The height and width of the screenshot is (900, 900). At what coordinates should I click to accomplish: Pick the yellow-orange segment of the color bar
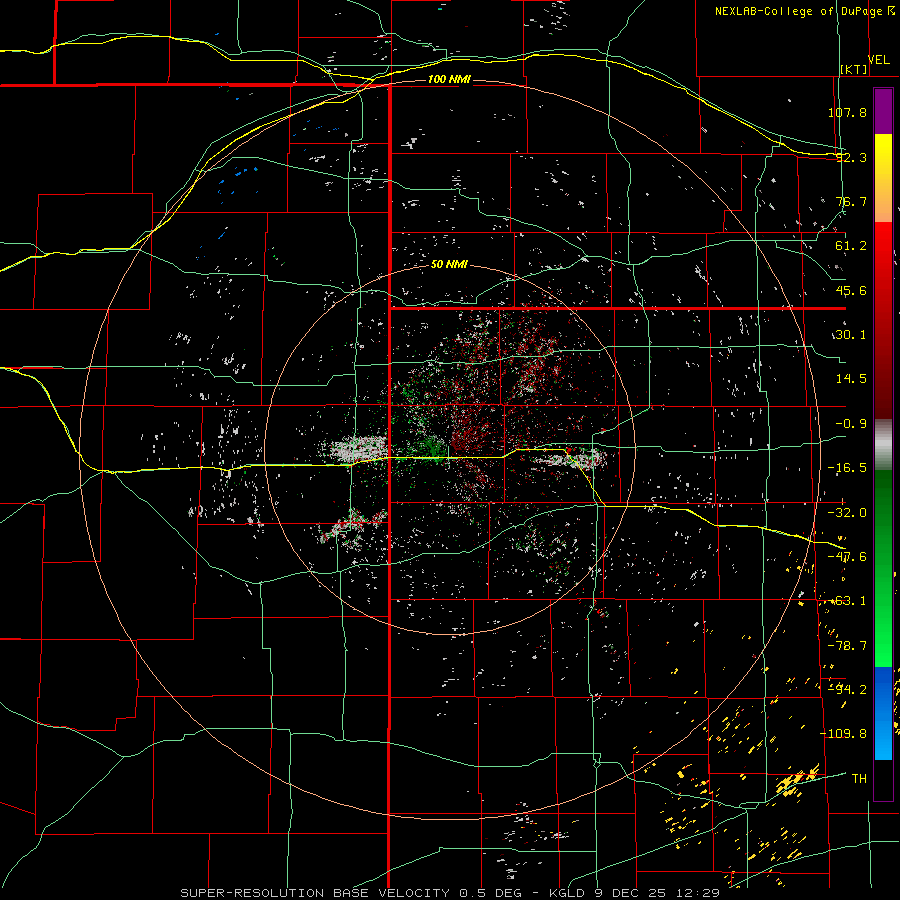[883, 178]
